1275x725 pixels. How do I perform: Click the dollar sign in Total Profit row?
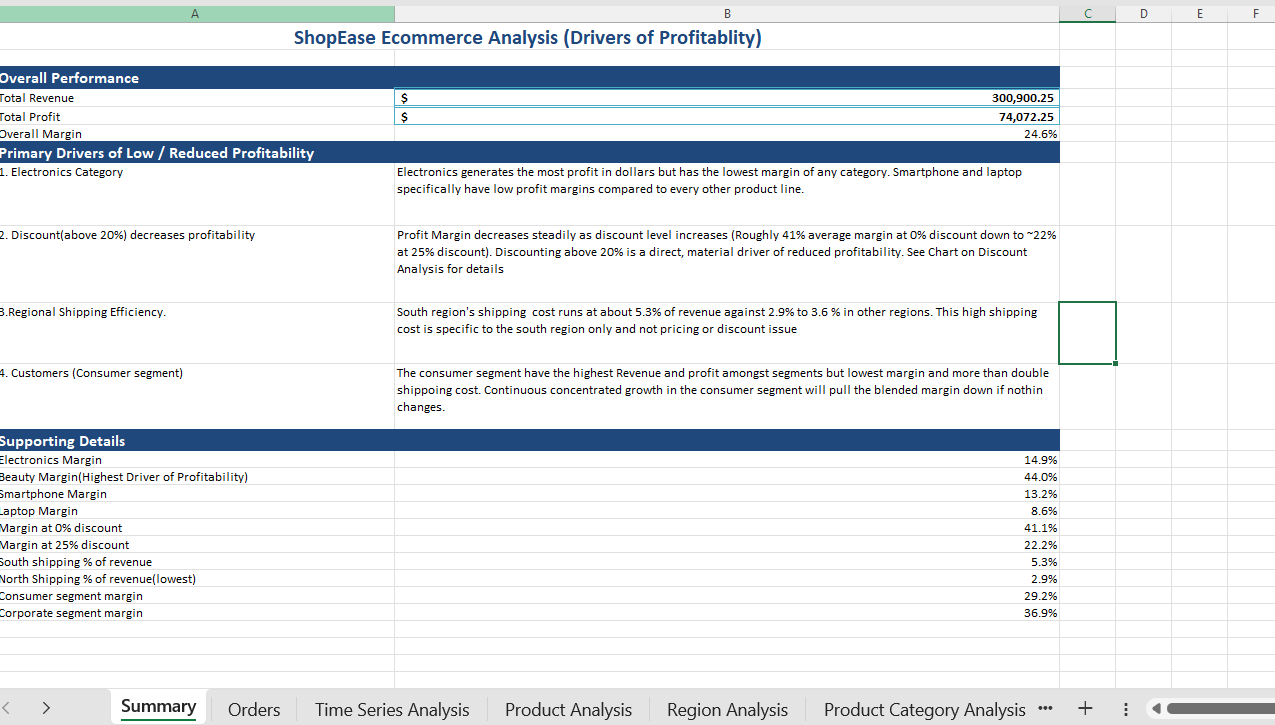click(403, 116)
